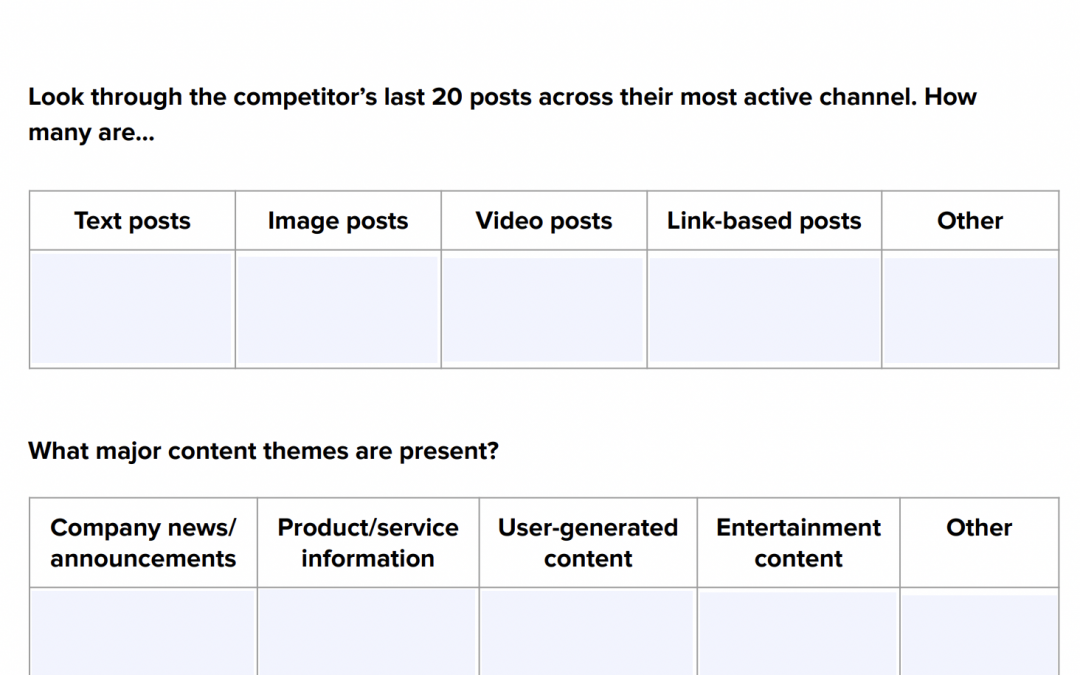This screenshot has height=675, width=1080.
Task: Click the Other field in content themes table
Action: tap(979, 632)
